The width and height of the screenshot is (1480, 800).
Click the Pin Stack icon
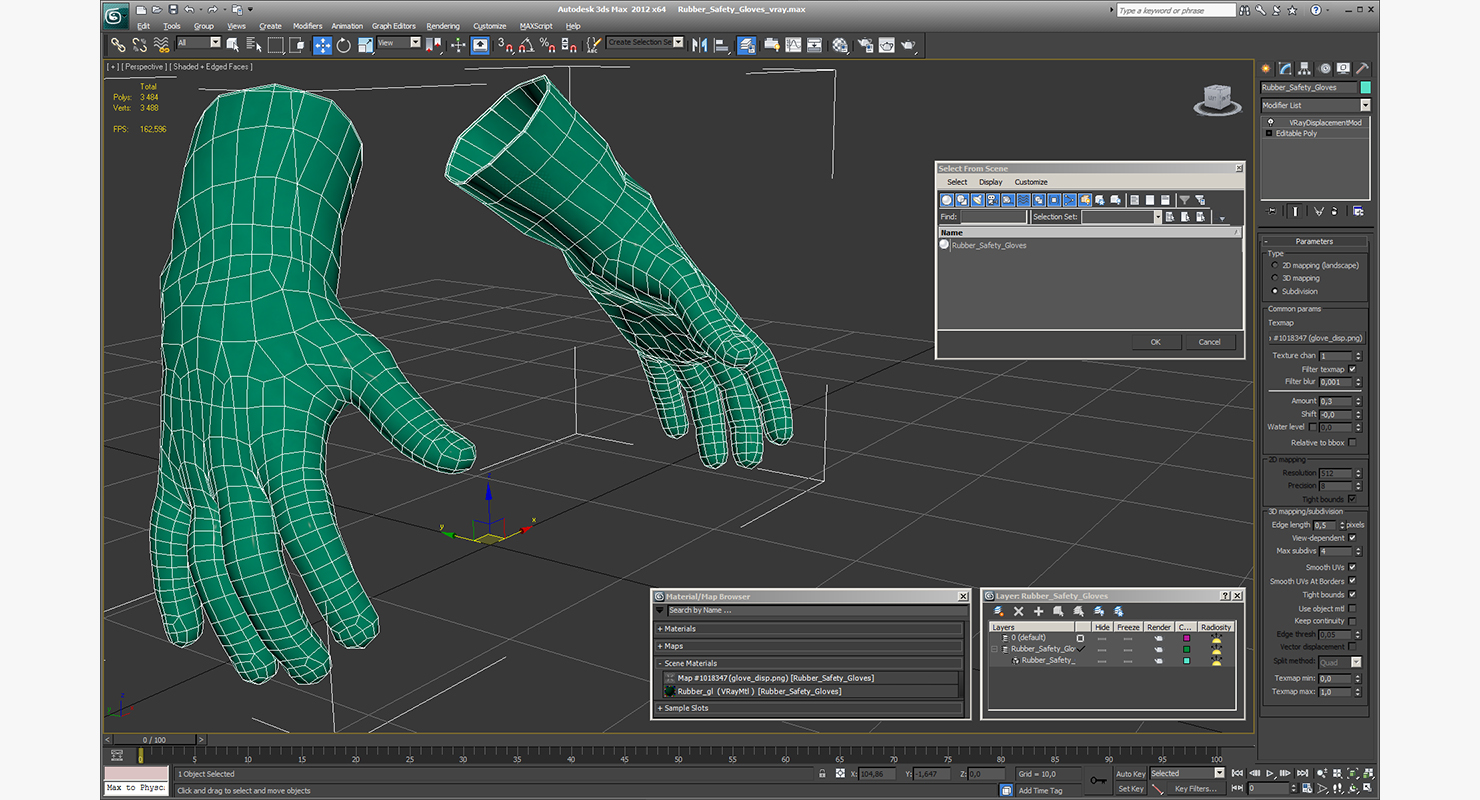point(1272,211)
